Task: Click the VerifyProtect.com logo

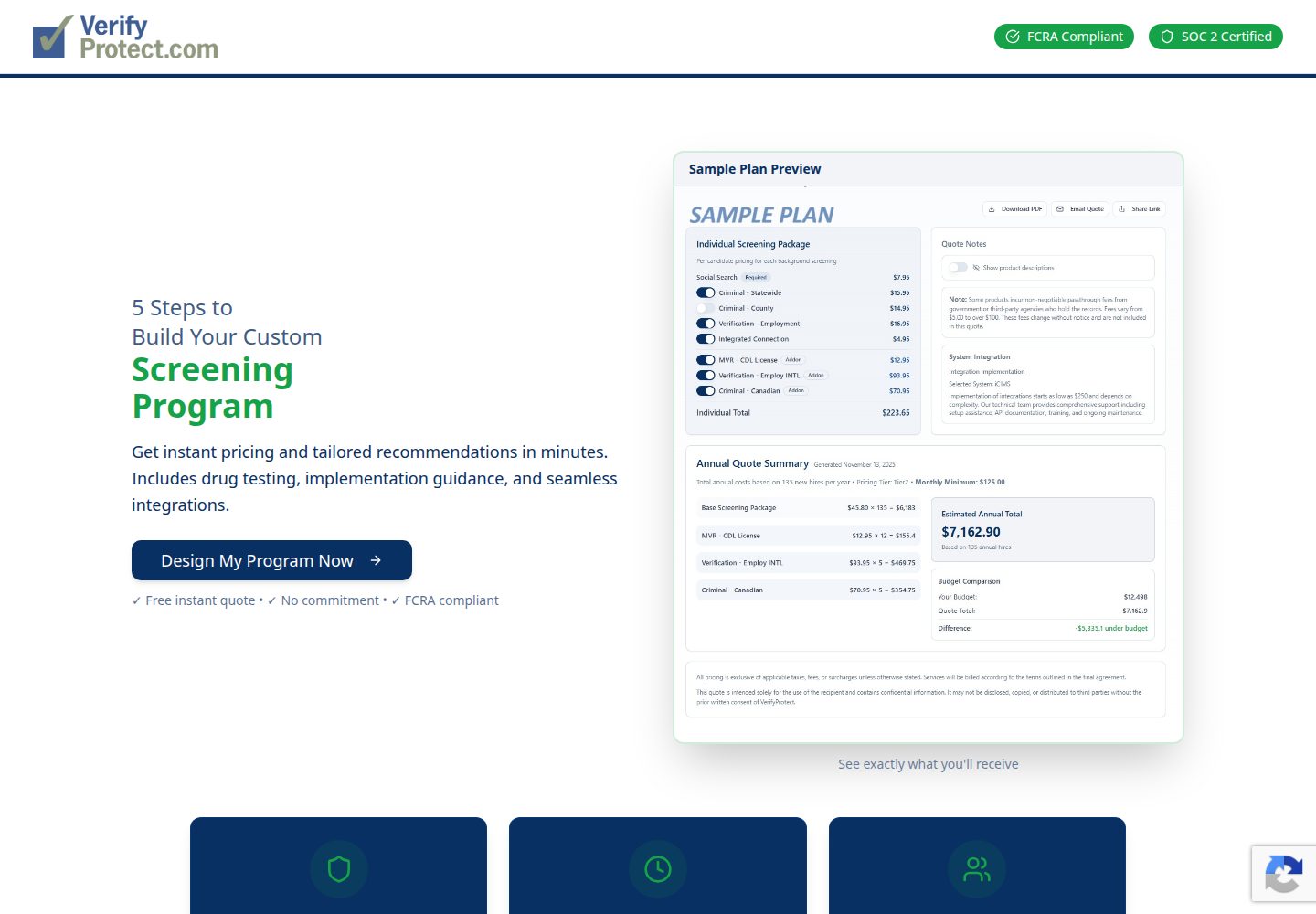Action: click(x=125, y=37)
